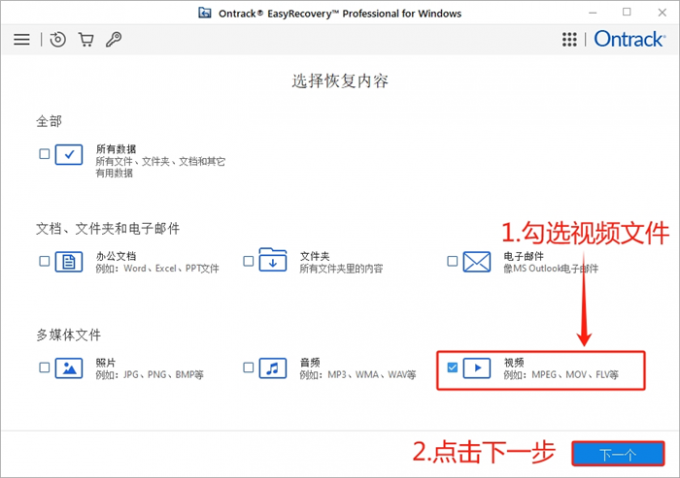Viewport: 680px width, 478px height.
Task: Click the audio music note icon
Action: click(273, 368)
